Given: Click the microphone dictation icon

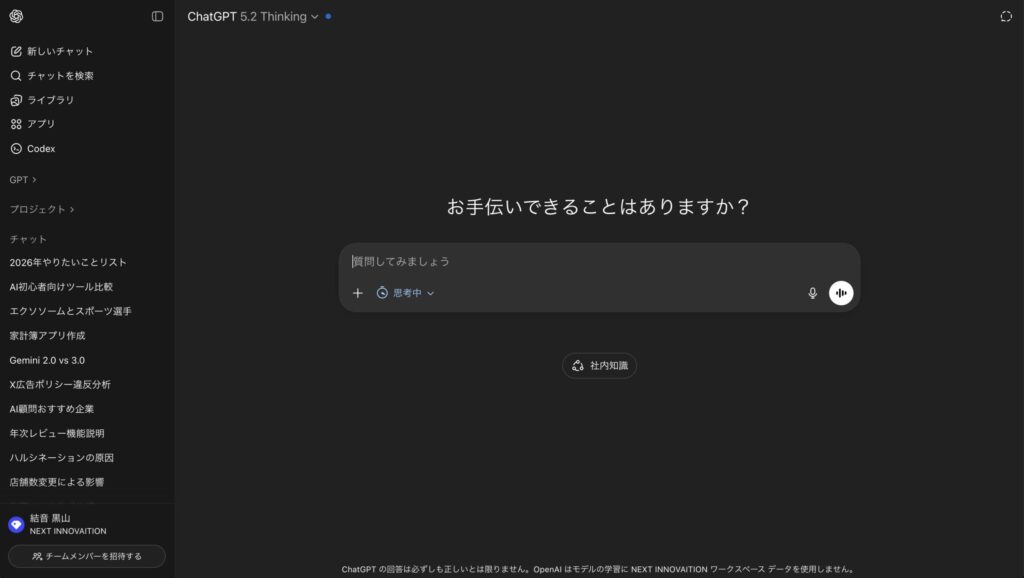Looking at the screenshot, I should tap(812, 293).
